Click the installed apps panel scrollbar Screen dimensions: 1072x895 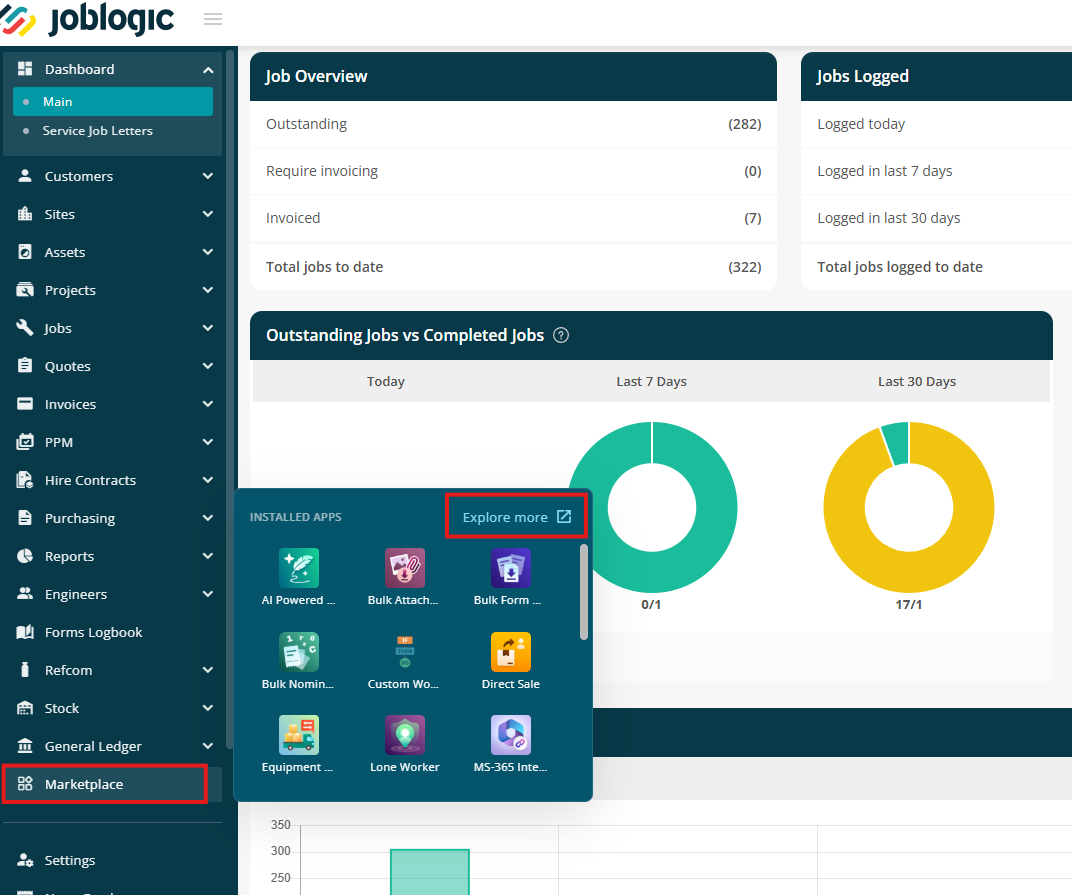[x=584, y=592]
